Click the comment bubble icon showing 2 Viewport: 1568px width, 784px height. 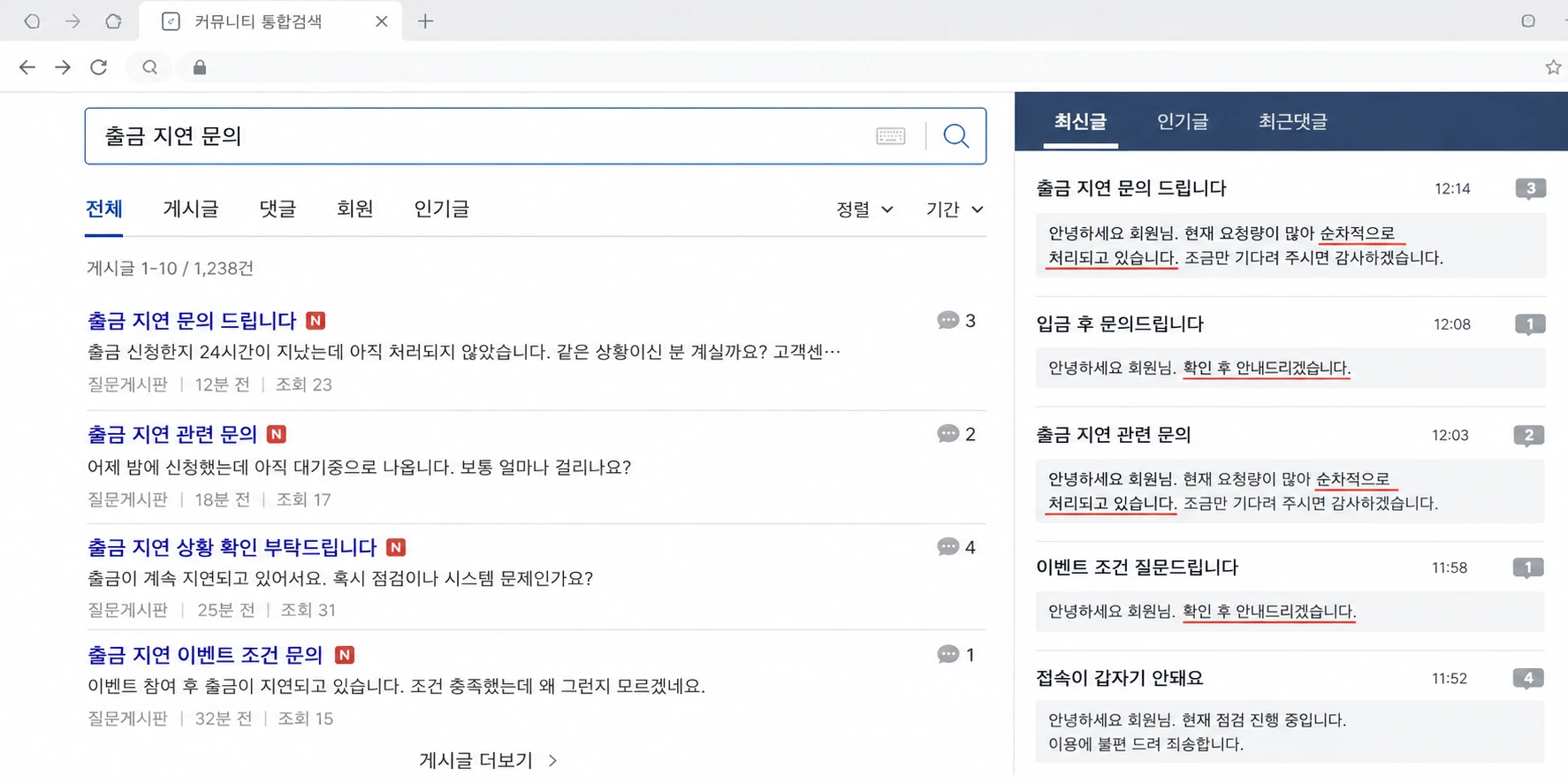(948, 434)
